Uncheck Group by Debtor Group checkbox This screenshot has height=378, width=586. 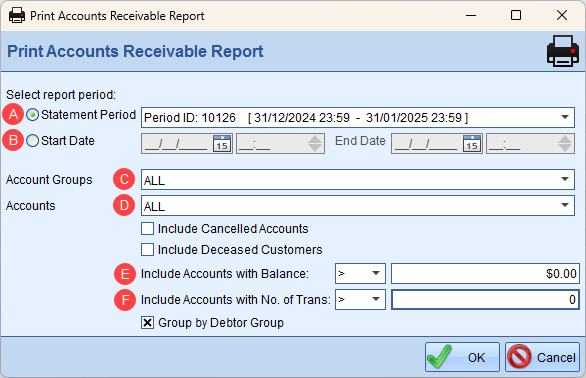147,322
